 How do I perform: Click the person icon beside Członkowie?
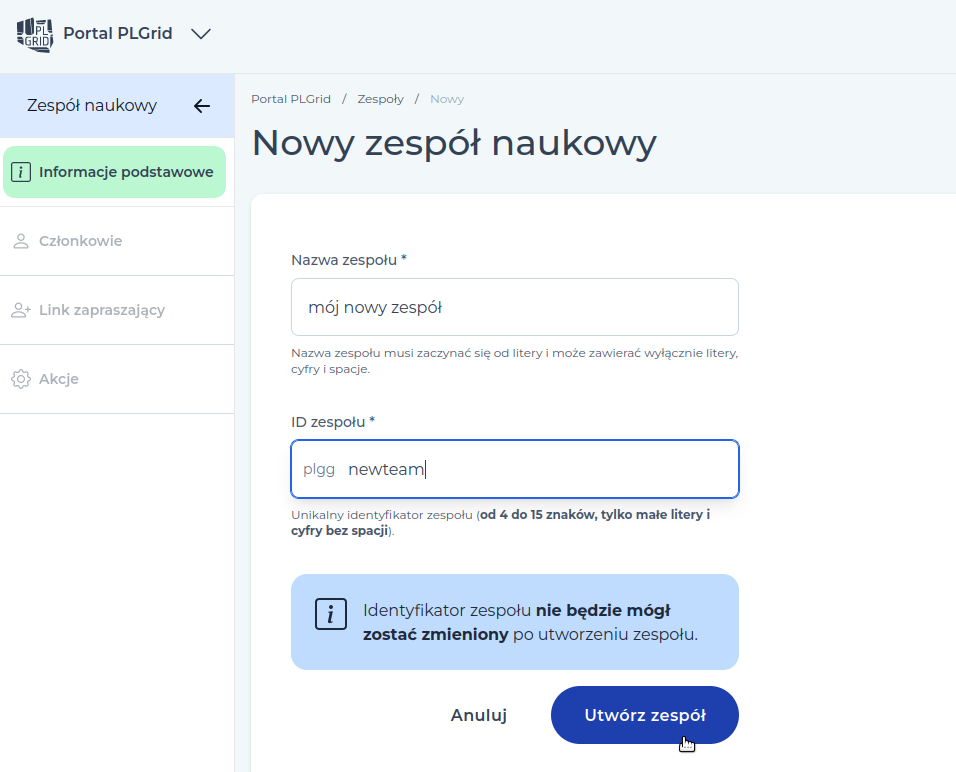(21, 241)
